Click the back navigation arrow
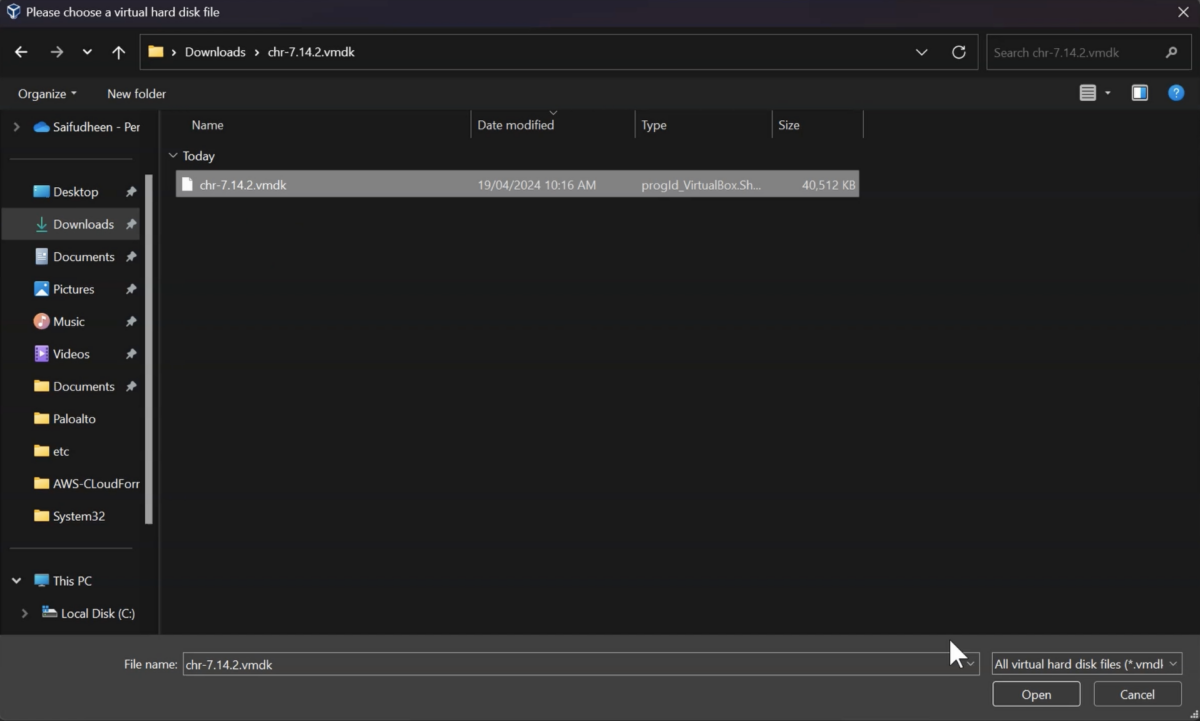 coord(20,51)
